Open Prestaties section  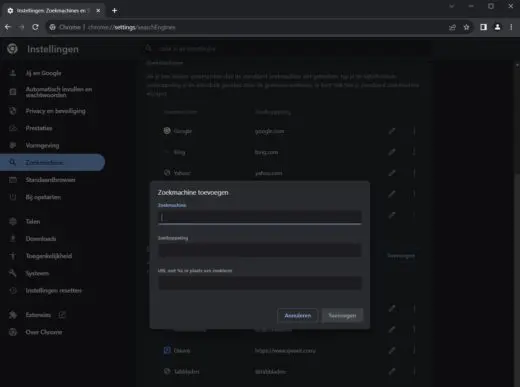tap(39, 128)
